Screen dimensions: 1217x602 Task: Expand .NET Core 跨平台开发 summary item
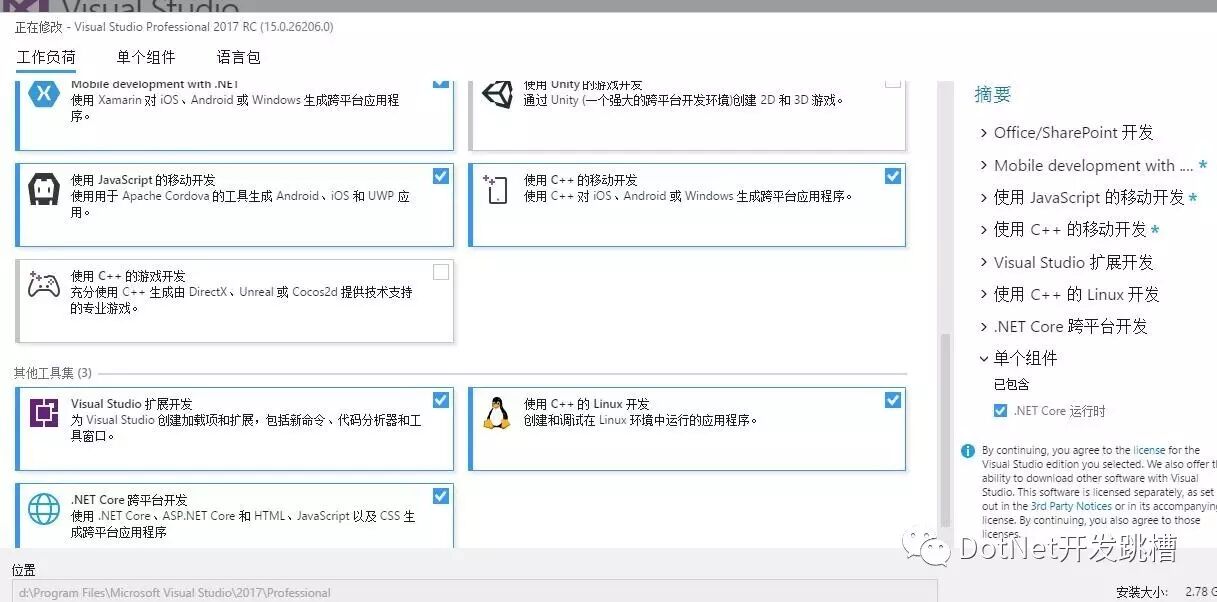983,327
